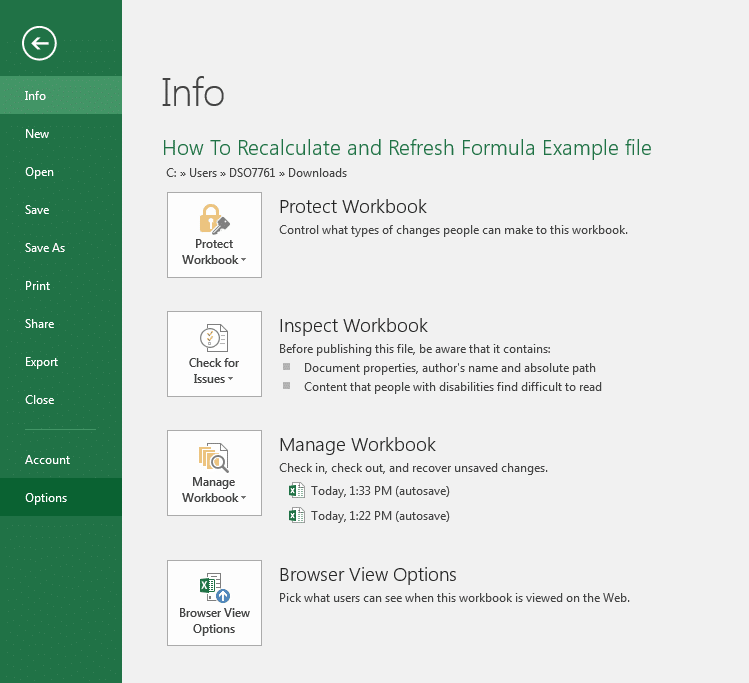Expand the Protect Workbook dropdown arrow

click(244, 261)
